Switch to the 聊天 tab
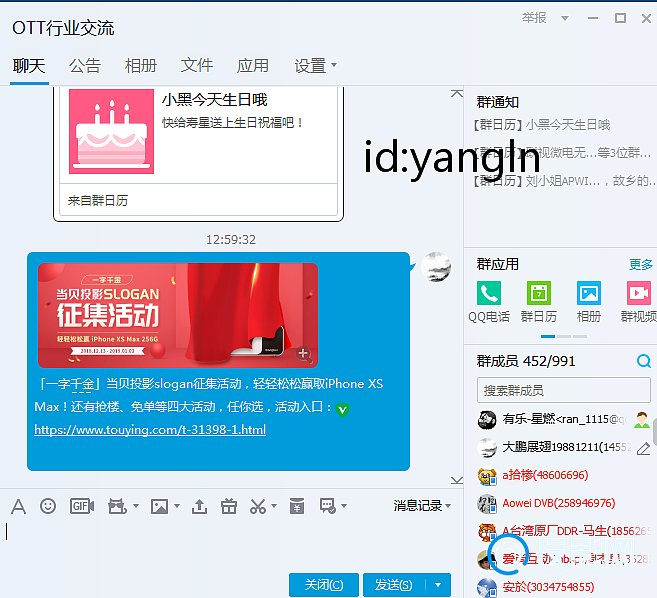Screen dimensions: 657x598 tap(29, 66)
